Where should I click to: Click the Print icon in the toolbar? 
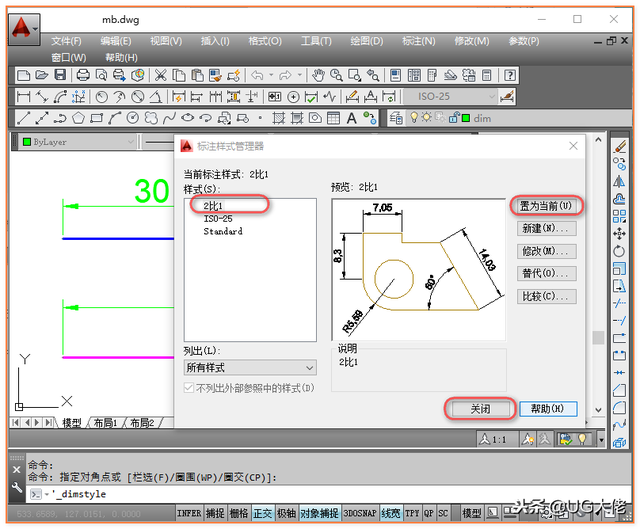(83, 76)
